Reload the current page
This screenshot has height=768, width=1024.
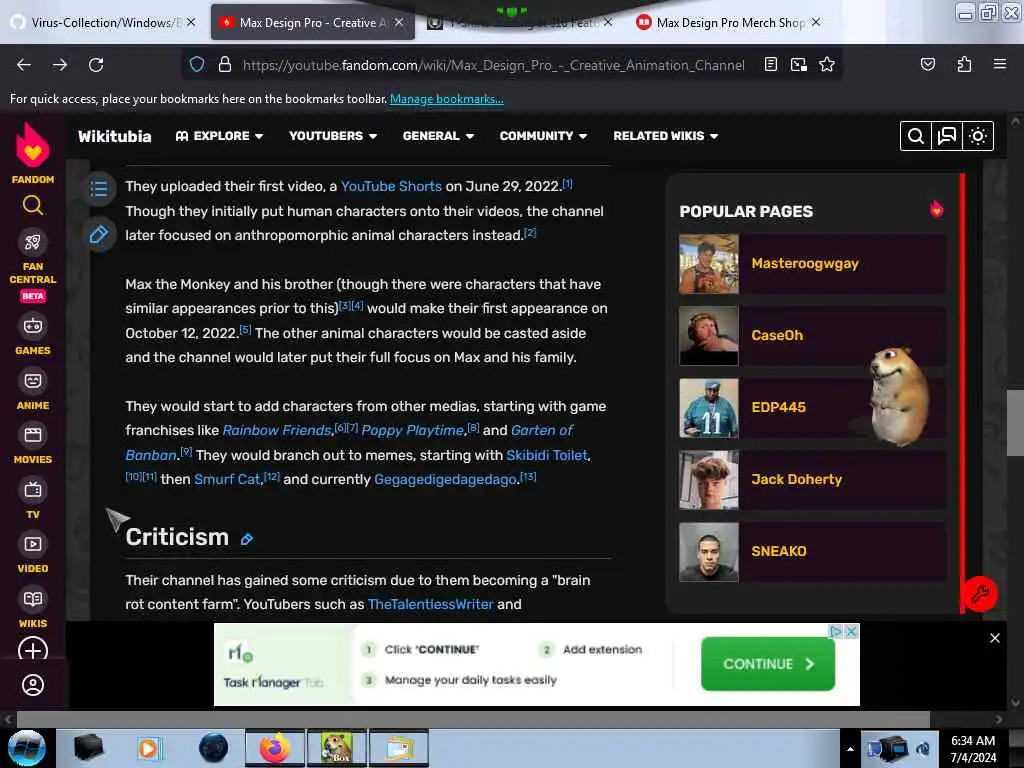coord(96,65)
